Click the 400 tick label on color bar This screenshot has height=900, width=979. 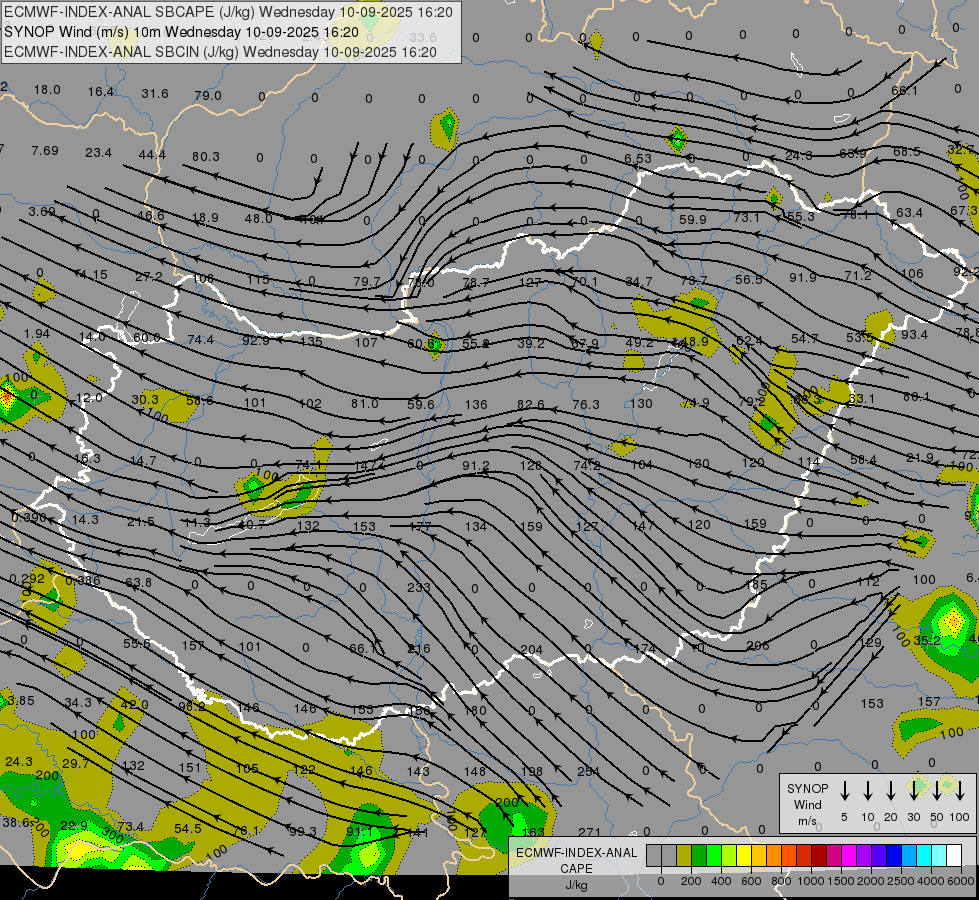tap(721, 881)
